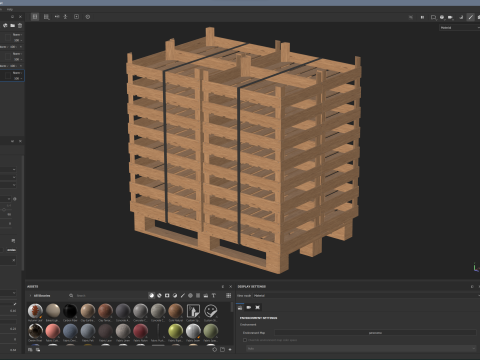The image size is (480, 360).
Task: Click the search magnifier in Assets panel
Action: pyautogui.click(x=71, y=296)
